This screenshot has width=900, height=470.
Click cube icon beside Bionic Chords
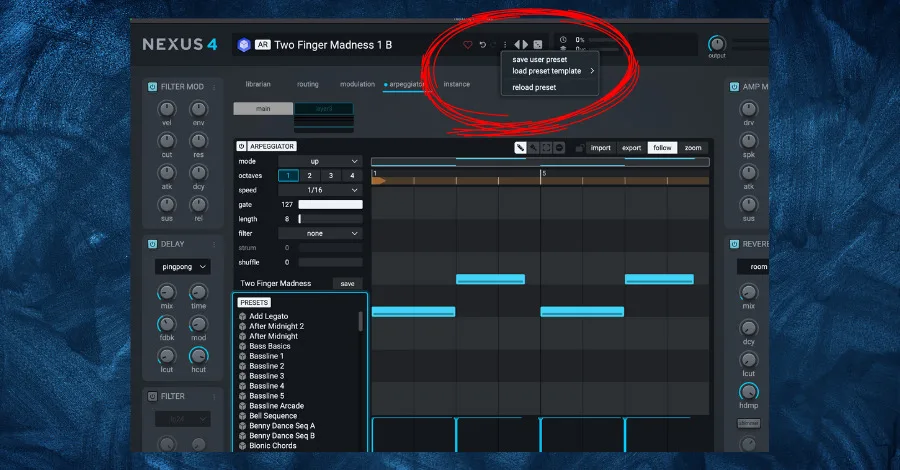(242, 446)
